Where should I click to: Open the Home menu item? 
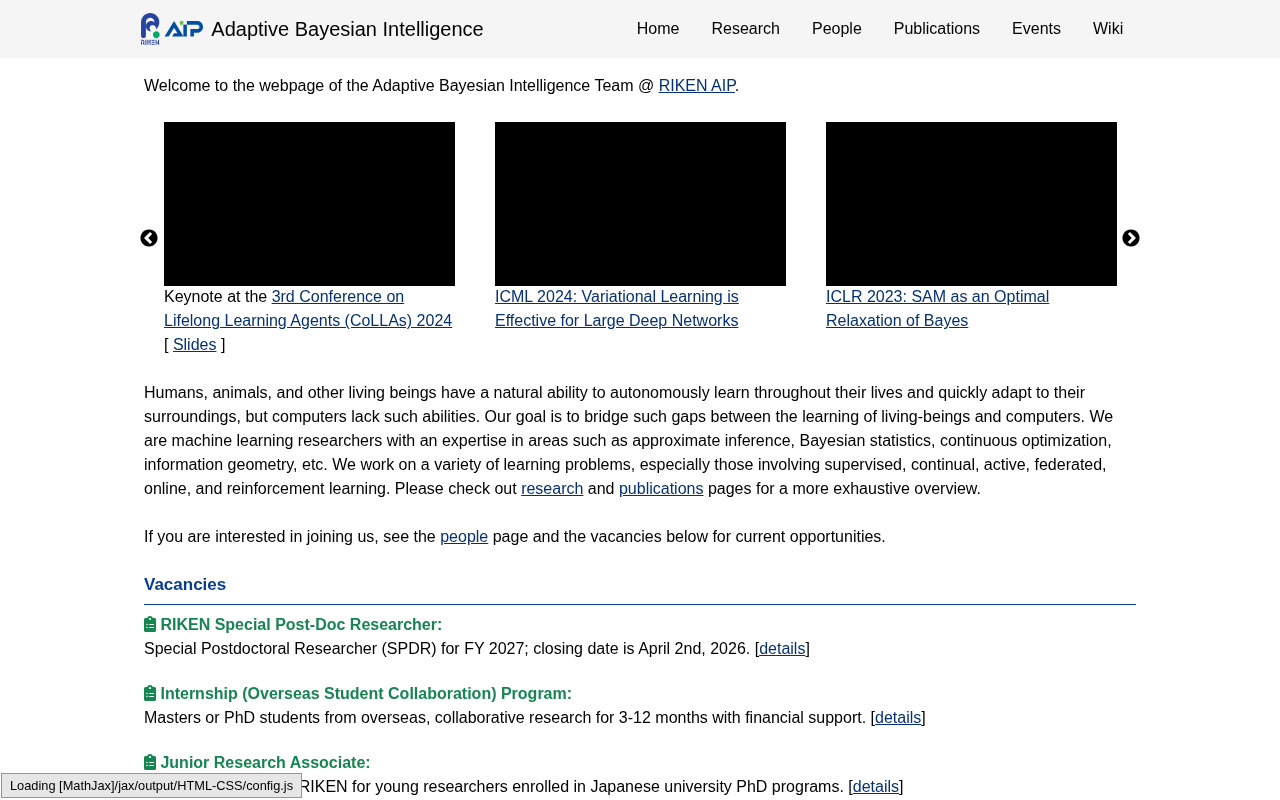[x=658, y=29]
